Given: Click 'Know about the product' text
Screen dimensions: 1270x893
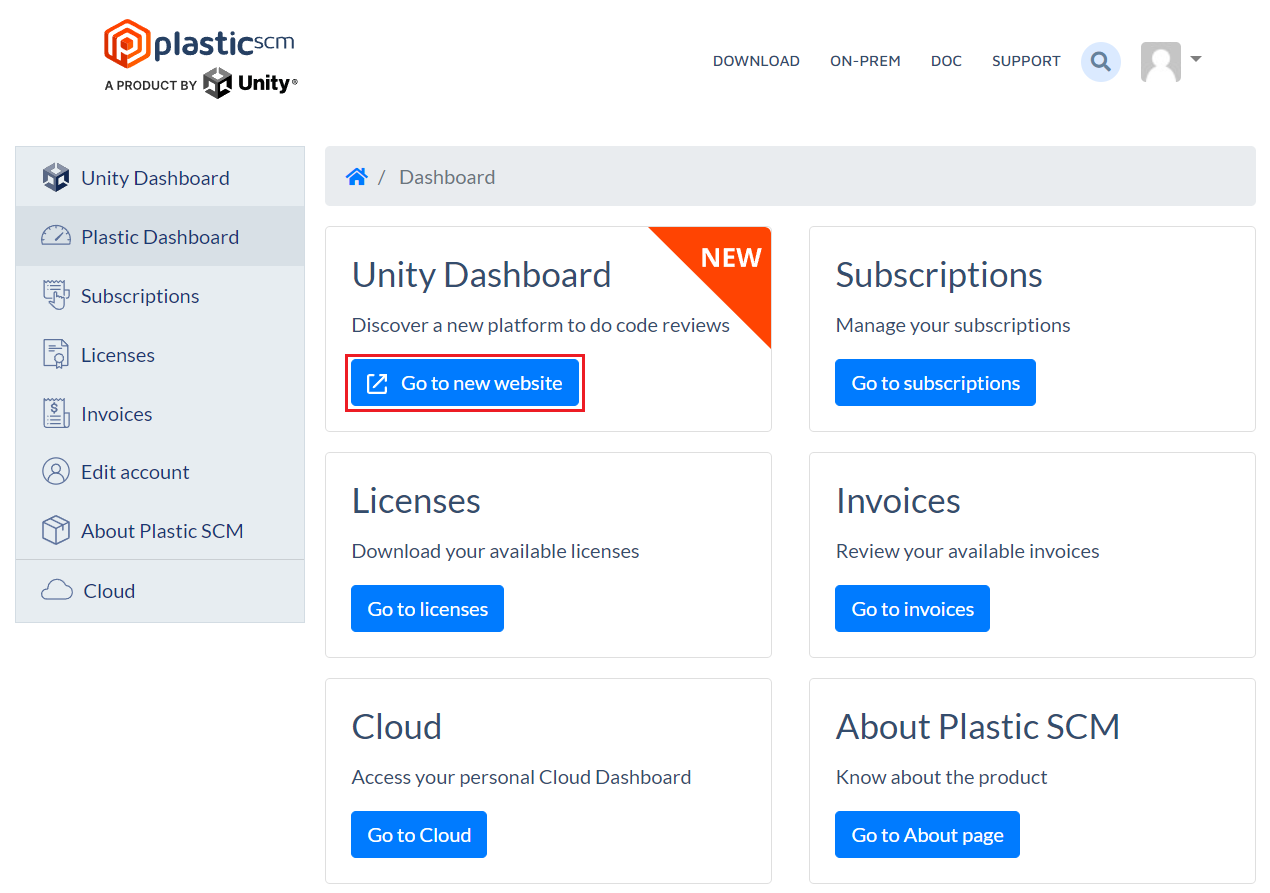Looking at the screenshot, I should click(941, 777).
